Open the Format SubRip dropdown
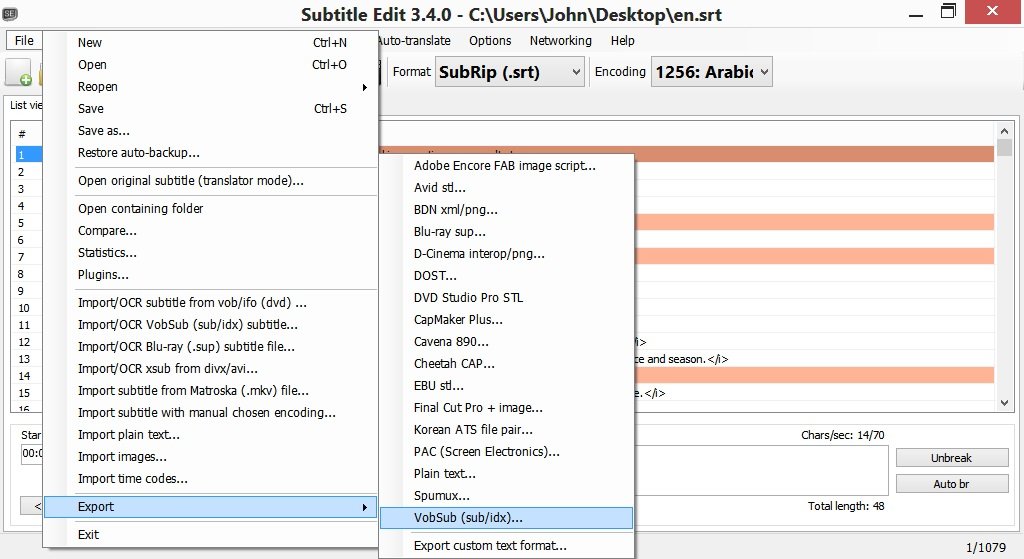1024x559 pixels. point(510,72)
